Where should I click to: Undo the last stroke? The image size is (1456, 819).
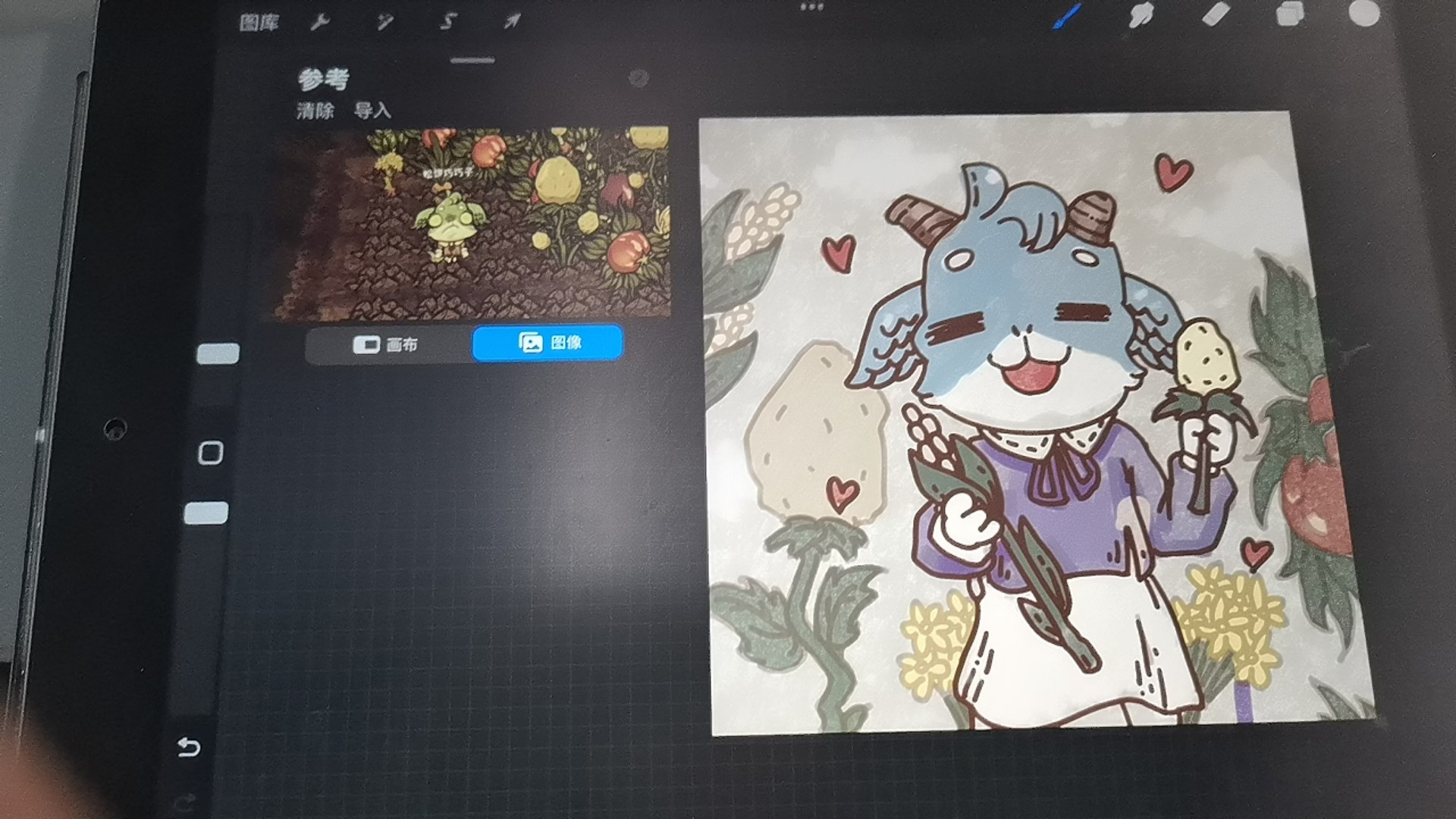click(x=188, y=748)
